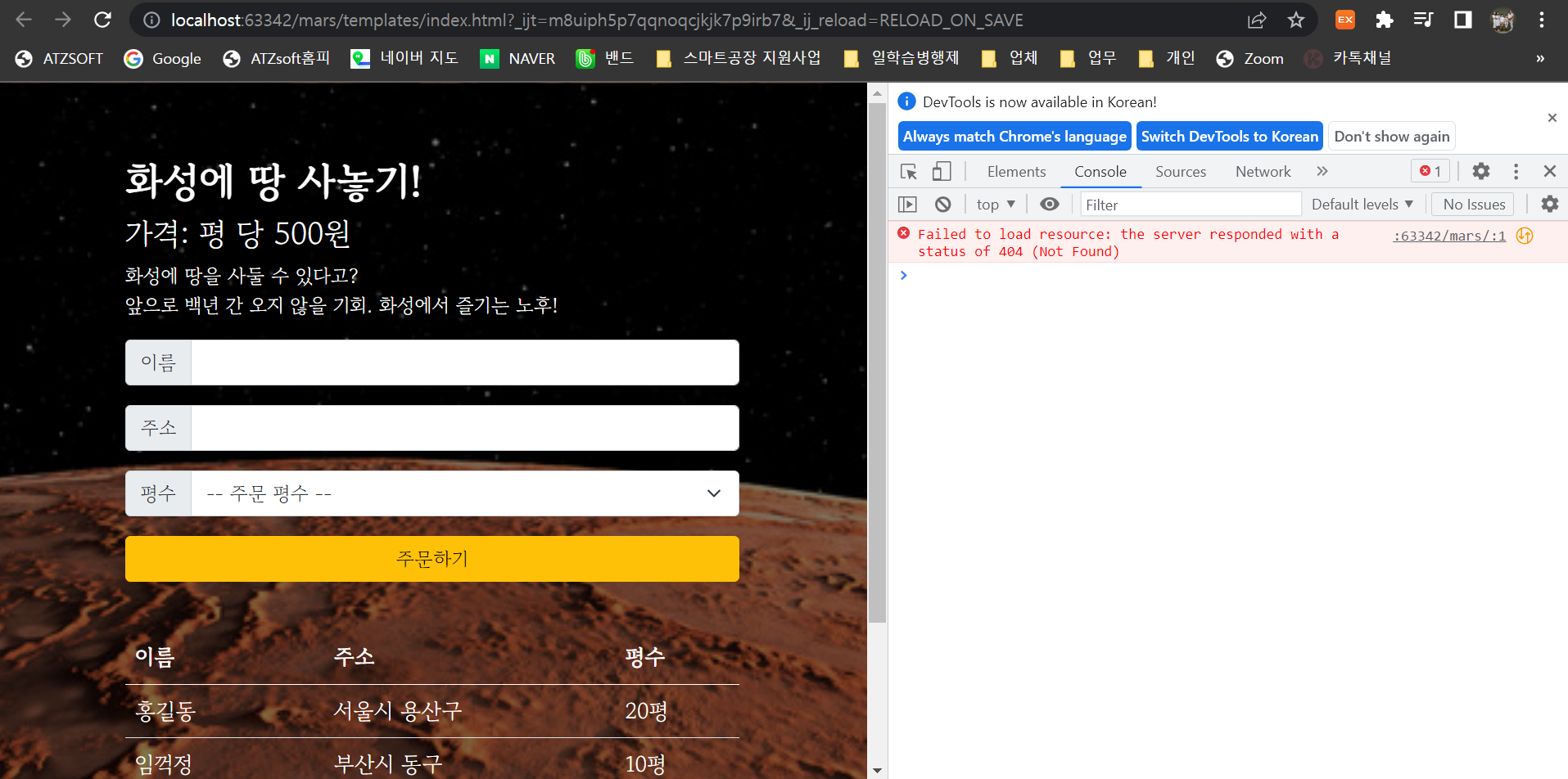Image resolution: width=1568 pixels, height=779 pixels.
Task: Show more bookmarks with the chevron
Action: (1540, 58)
